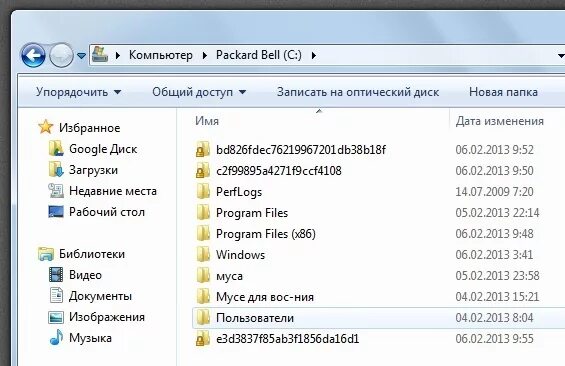The image size is (565, 366).
Task: Click the grayed Forward navigation button
Action: click(61, 55)
